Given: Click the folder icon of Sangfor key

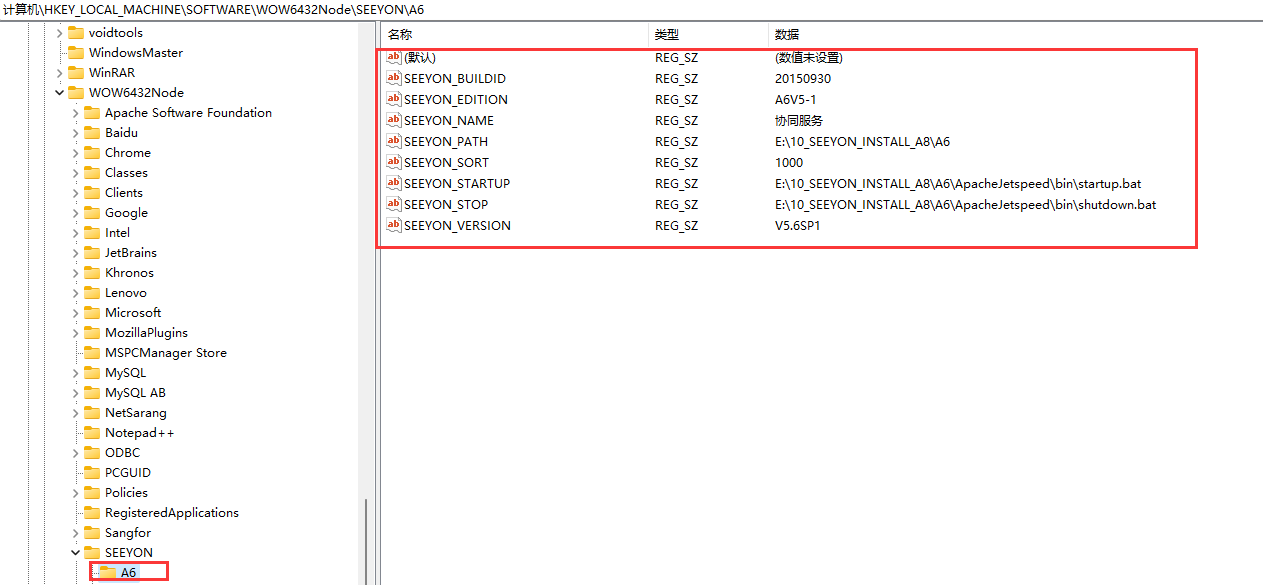Looking at the screenshot, I should [92, 532].
